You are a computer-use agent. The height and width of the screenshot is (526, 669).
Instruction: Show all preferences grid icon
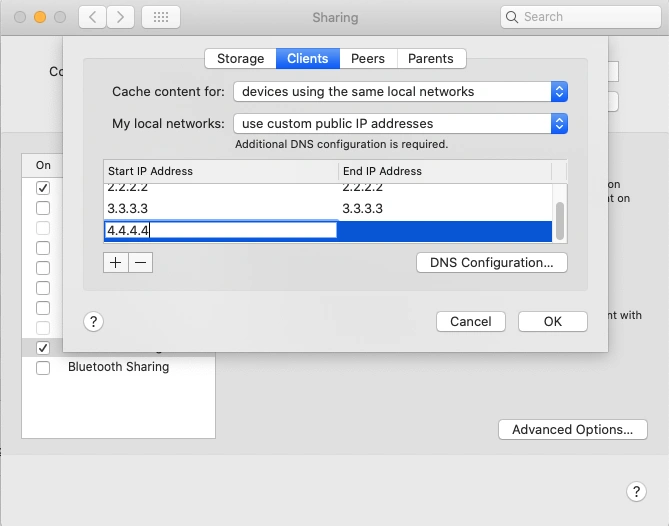(161, 17)
